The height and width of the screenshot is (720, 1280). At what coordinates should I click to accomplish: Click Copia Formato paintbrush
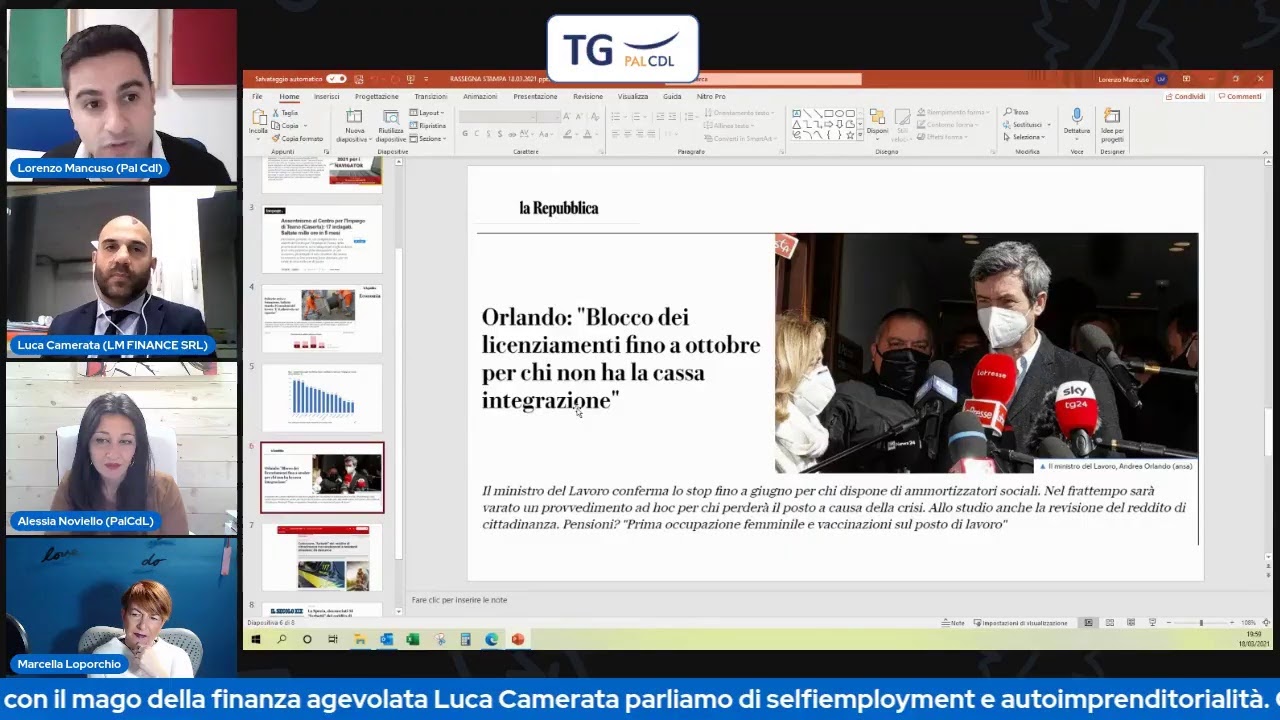pyautogui.click(x=276, y=138)
